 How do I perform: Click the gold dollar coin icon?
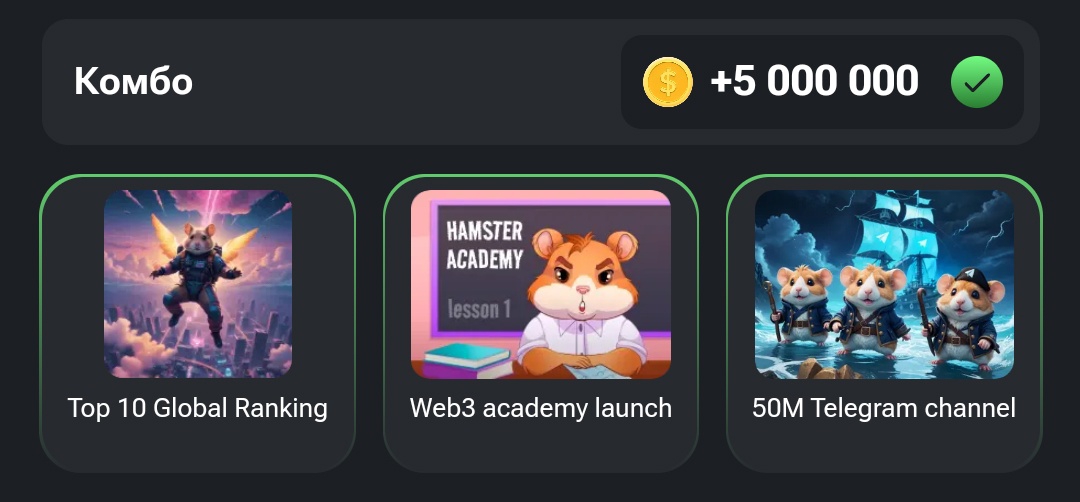[667, 82]
